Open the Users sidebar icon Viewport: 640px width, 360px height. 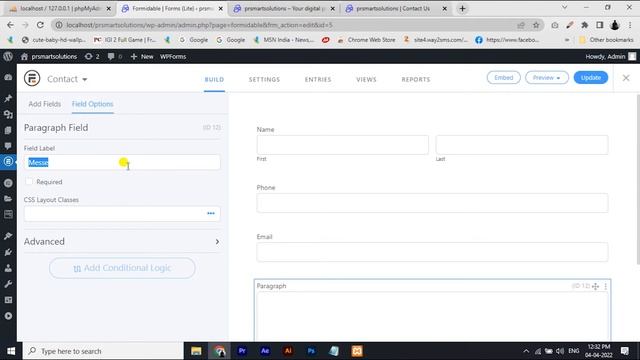click(x=8, y=268)
